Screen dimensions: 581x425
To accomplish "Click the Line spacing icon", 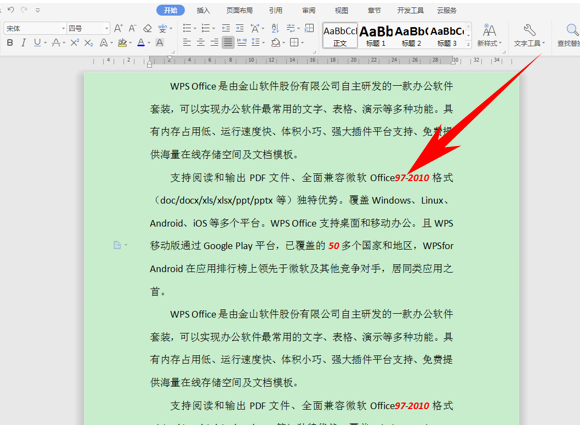I will tap(256, 43).
